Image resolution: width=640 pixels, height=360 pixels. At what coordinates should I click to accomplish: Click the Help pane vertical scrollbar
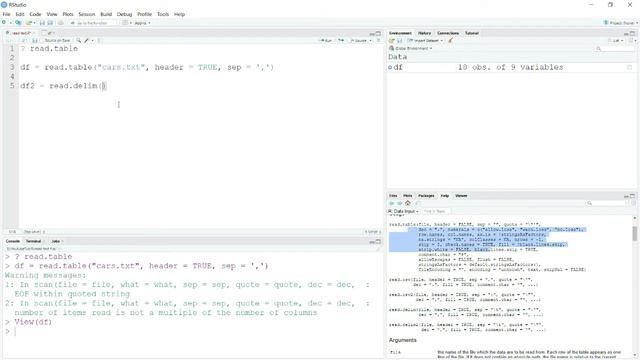pos(635,234)
